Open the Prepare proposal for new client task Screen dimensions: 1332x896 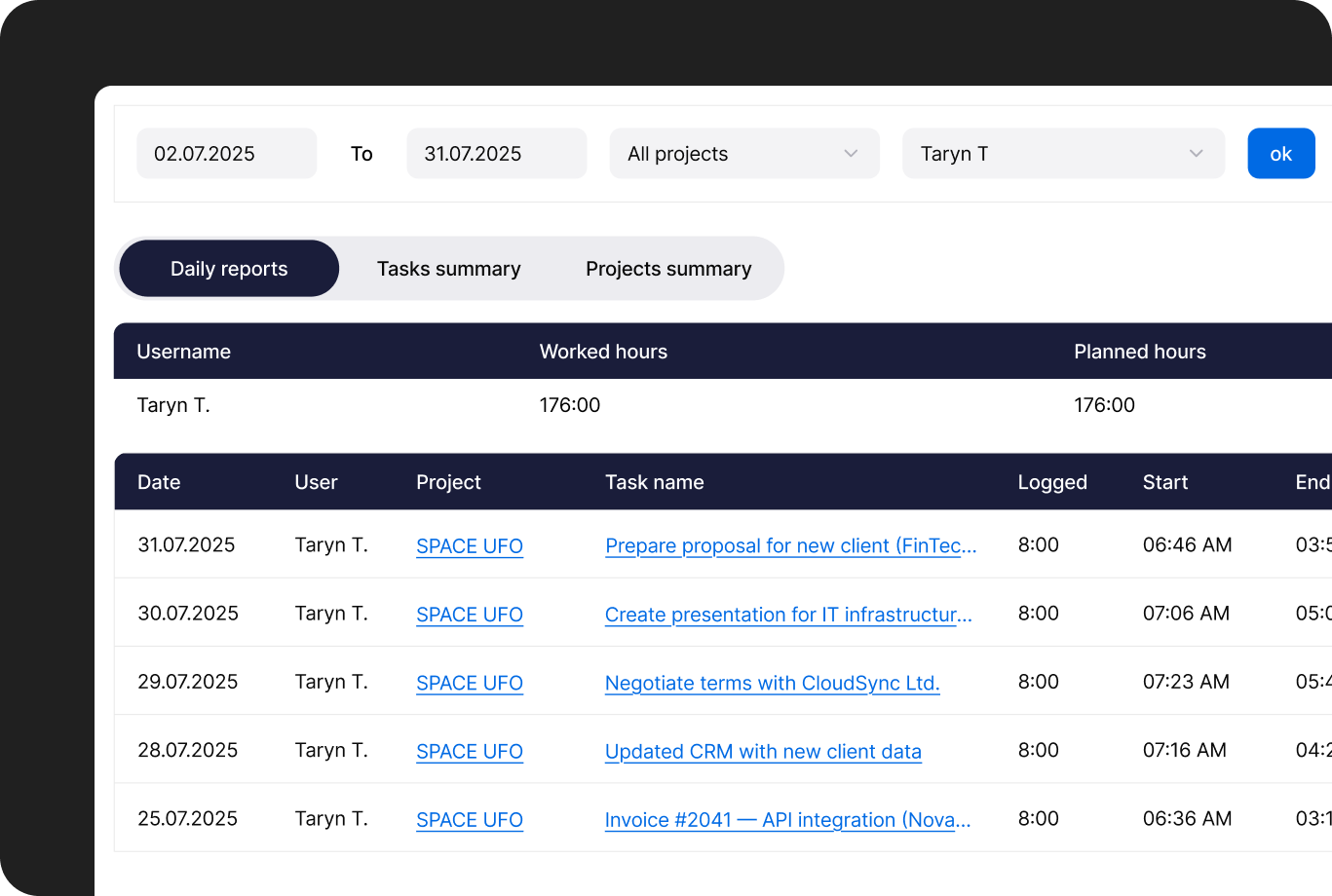[790, 546]
